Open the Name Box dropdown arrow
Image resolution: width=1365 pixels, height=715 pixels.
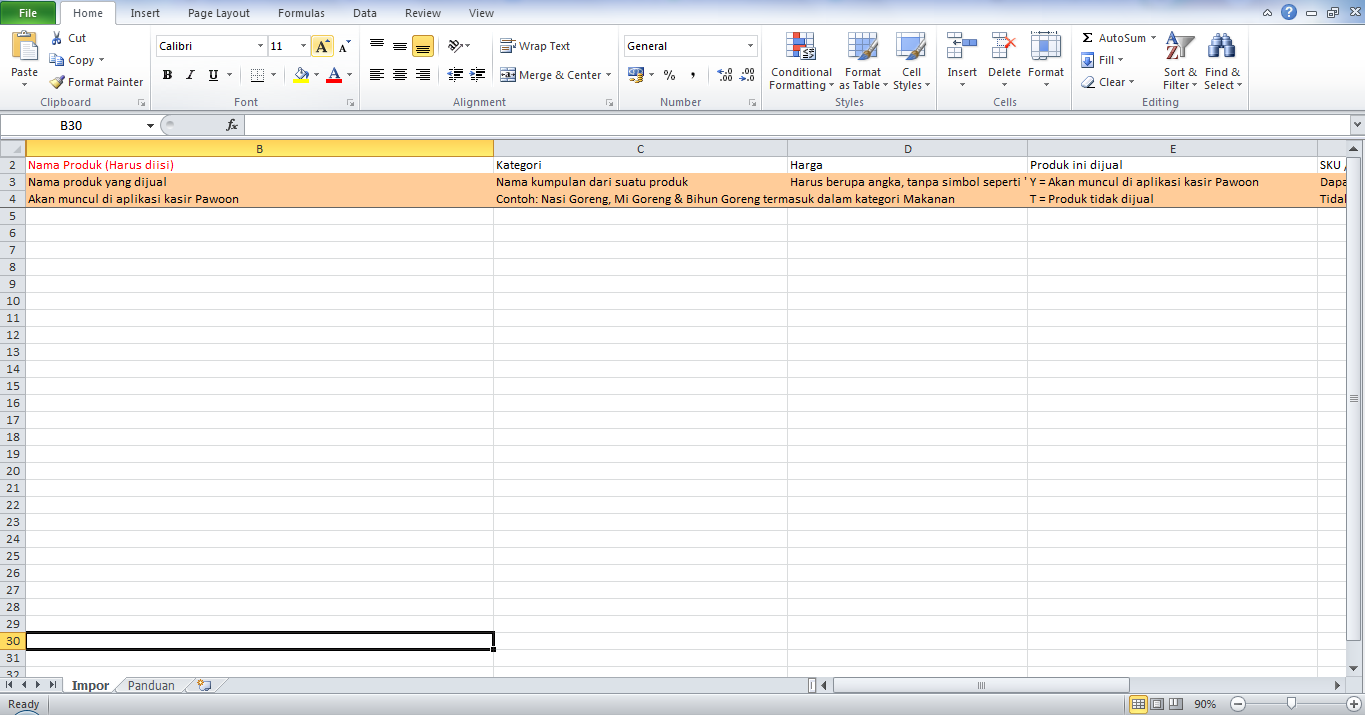pyautogui.click(x=150, y=126)
